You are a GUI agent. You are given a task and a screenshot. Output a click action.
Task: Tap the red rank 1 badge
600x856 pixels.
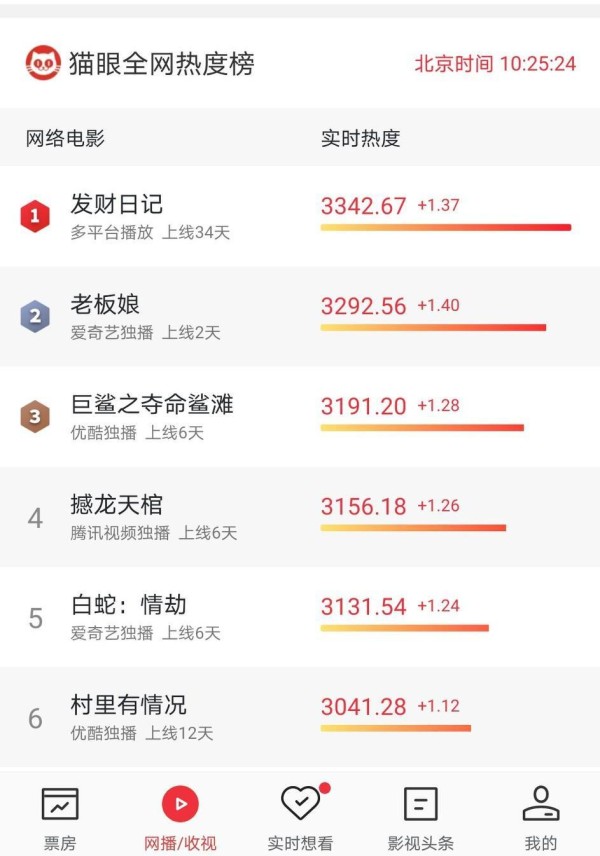pyautogui.click(x=35, y=216)
